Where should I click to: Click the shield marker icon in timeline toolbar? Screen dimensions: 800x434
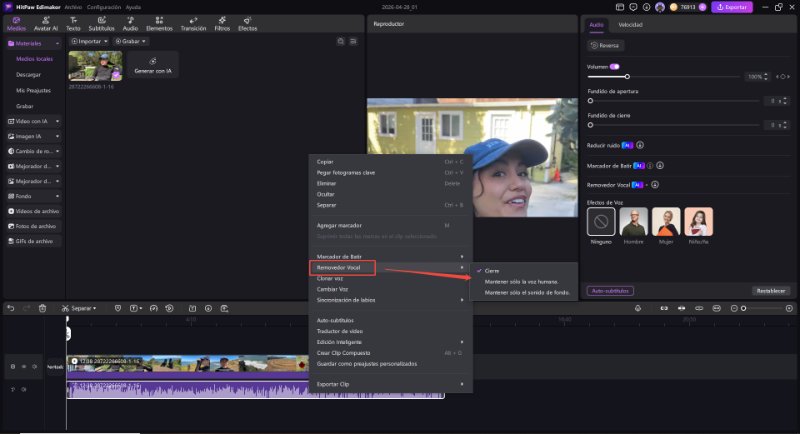pos(118,308)
